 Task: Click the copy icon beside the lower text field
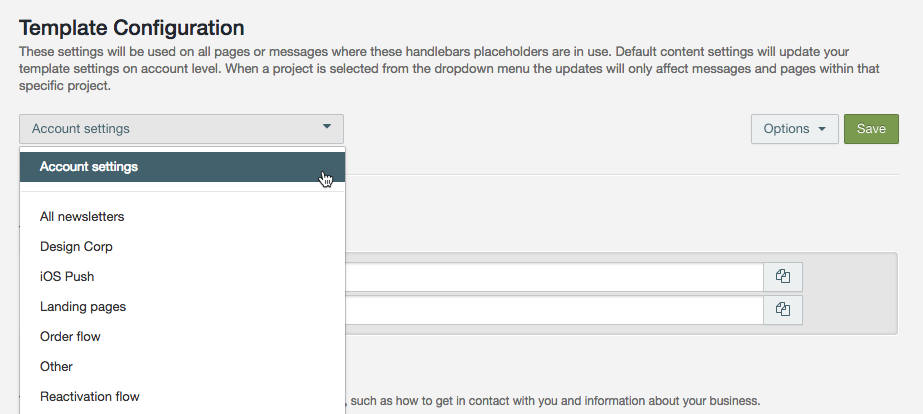(x=783, y=310)
